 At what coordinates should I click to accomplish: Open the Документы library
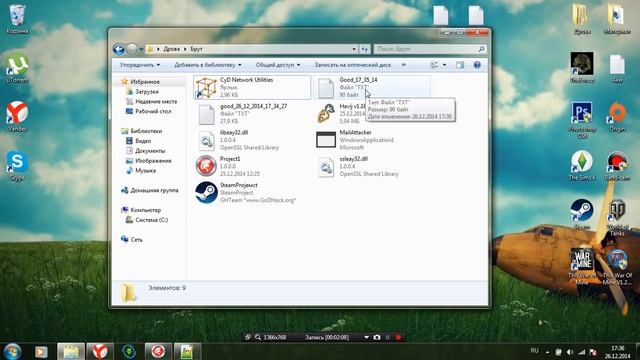click(150, 151)
